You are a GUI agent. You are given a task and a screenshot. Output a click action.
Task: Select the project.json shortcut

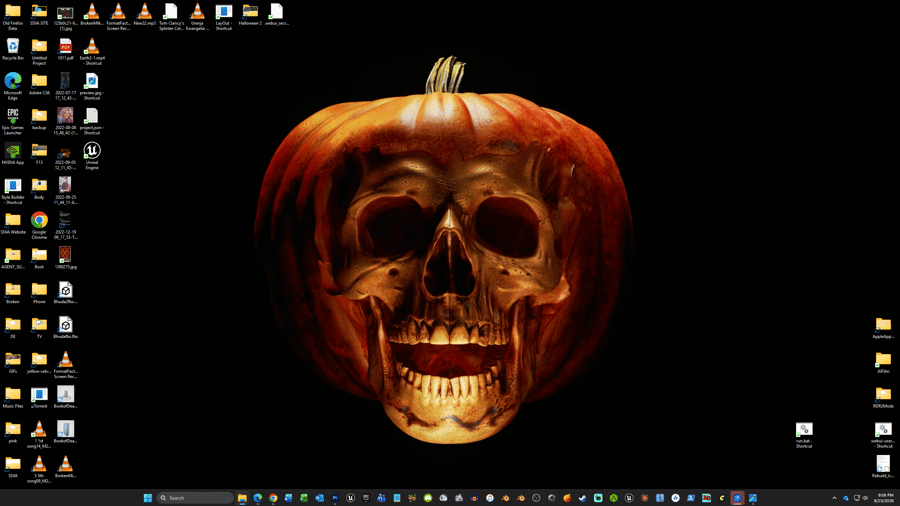pos(92,121)
